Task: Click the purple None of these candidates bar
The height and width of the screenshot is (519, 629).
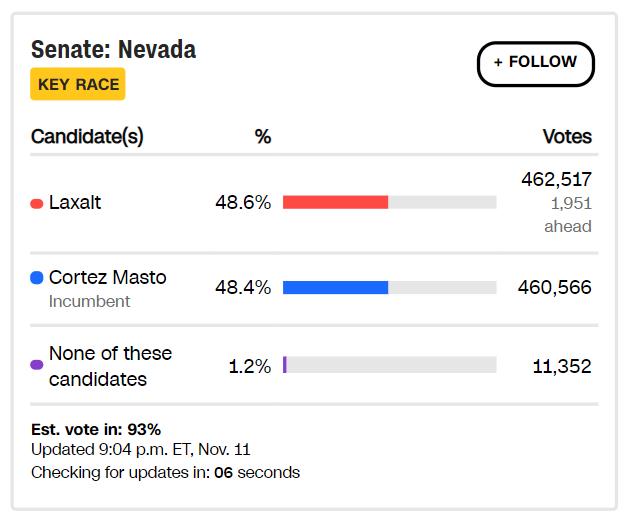Action: [285, 365]
